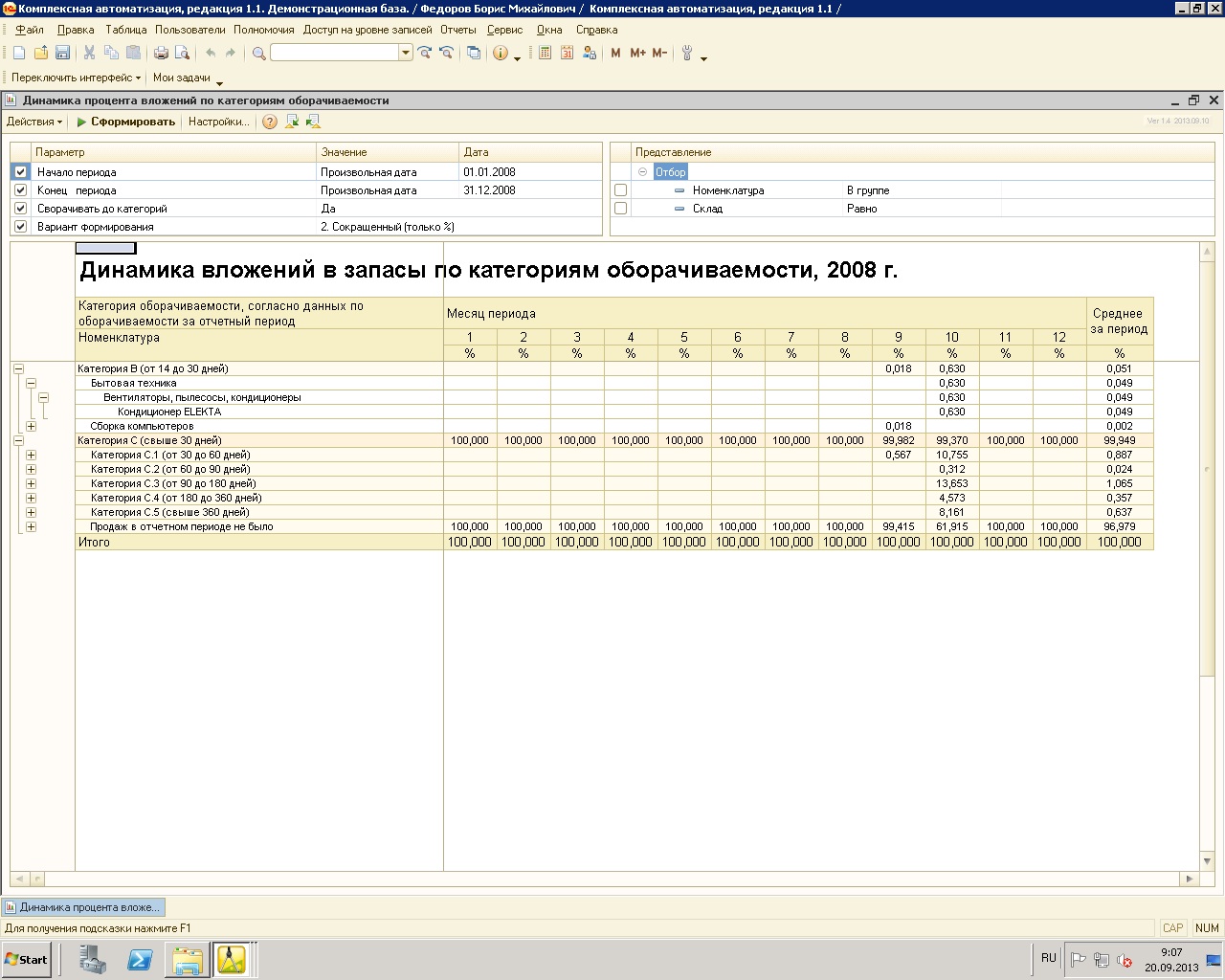Open the search field dropdown arrow

406,54
